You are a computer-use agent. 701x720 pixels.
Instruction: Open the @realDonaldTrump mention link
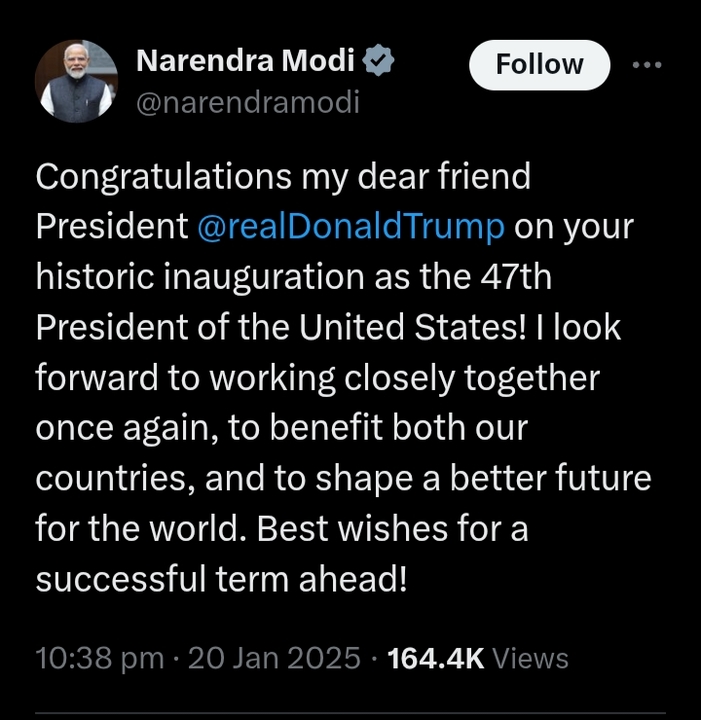coord(351,227)
